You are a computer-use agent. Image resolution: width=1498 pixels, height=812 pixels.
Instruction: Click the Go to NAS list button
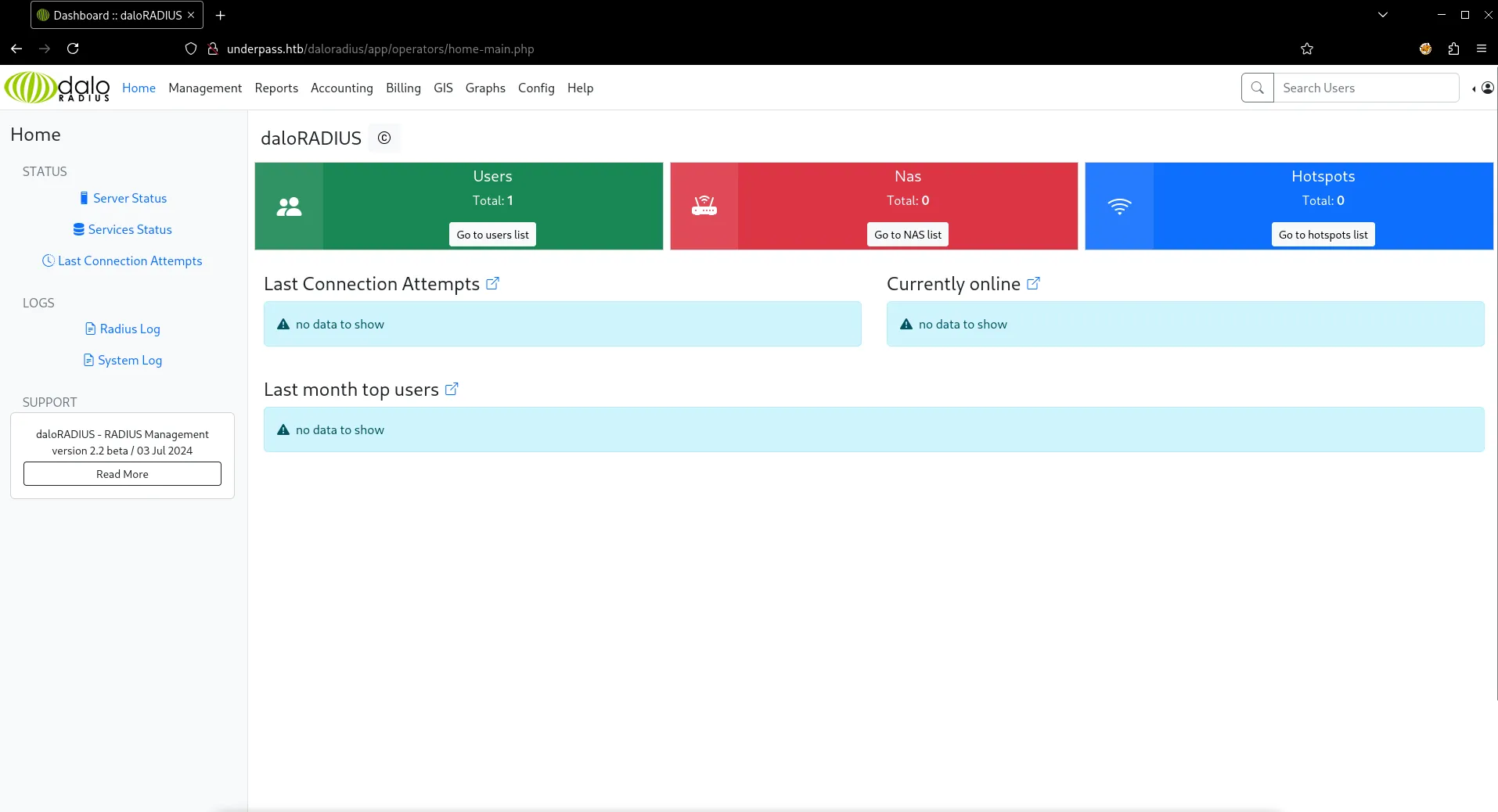(908, 235)
